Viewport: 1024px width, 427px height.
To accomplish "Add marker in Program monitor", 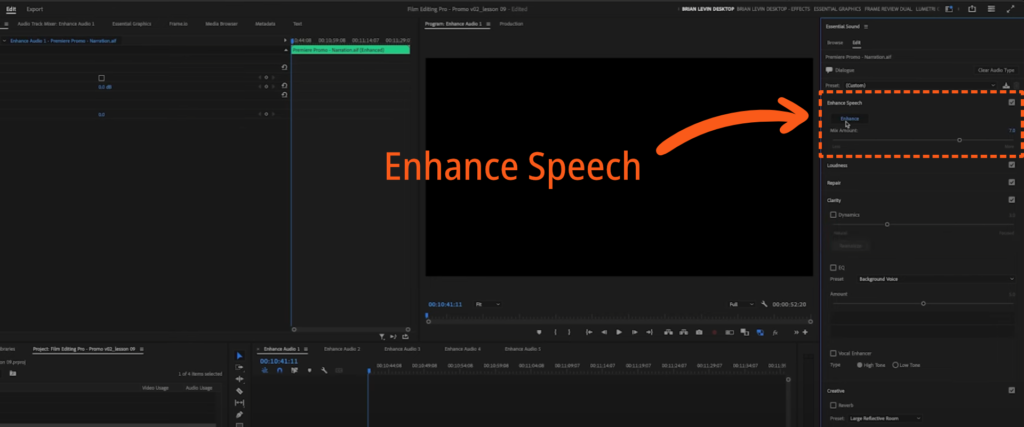I will point(539,332).
